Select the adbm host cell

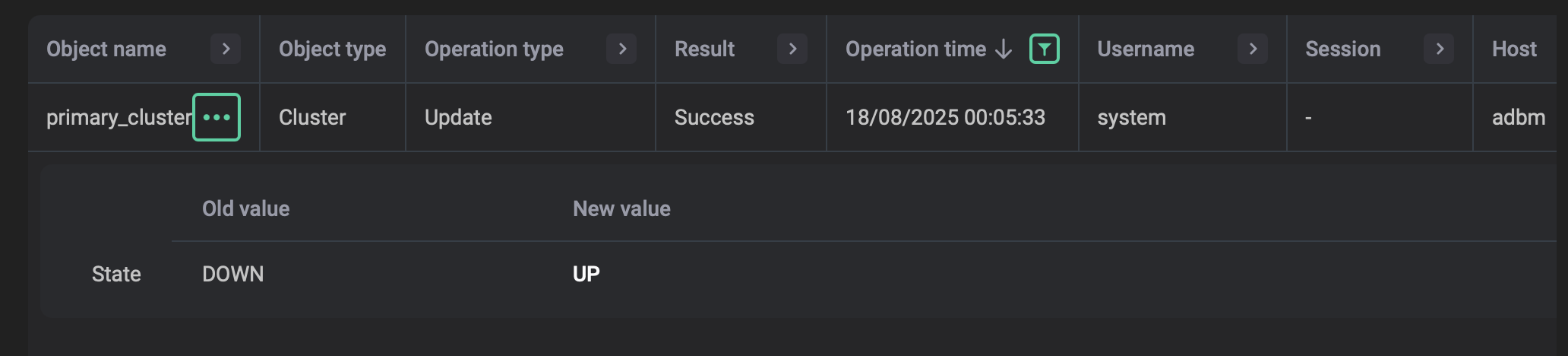[x=1518, y=117]
